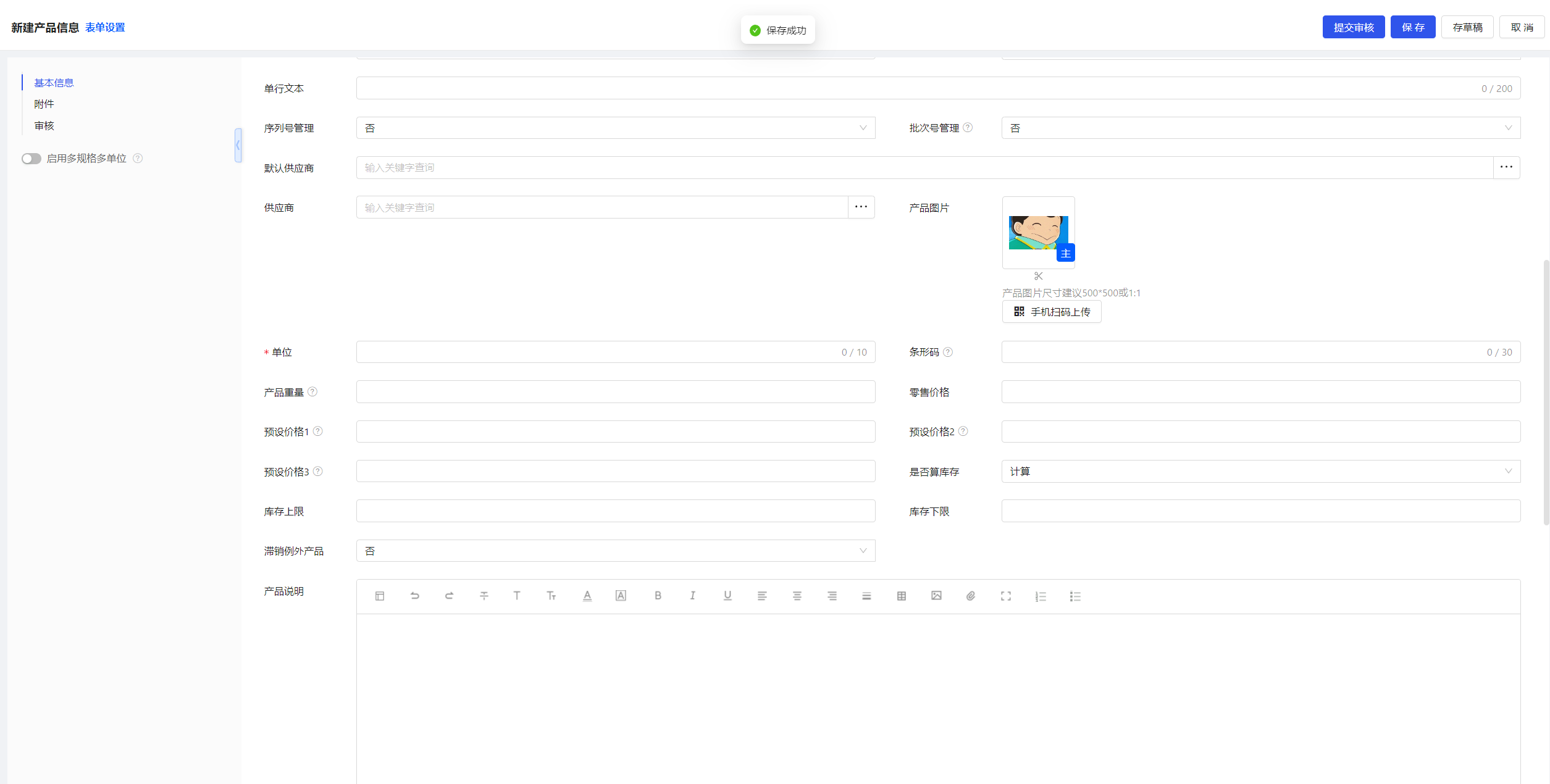Focus the 条形码 input field
This screenshot has width=1550, height=784.
coord(1261,352)
